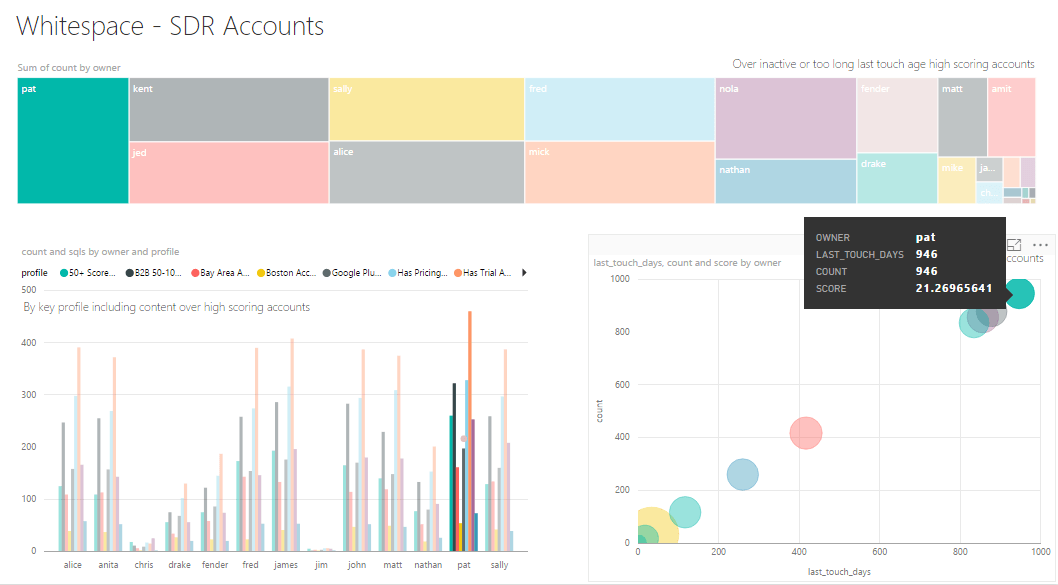1058x585 pixels.
Task: Click the sally treemap tile
Action: coord(426,109)
